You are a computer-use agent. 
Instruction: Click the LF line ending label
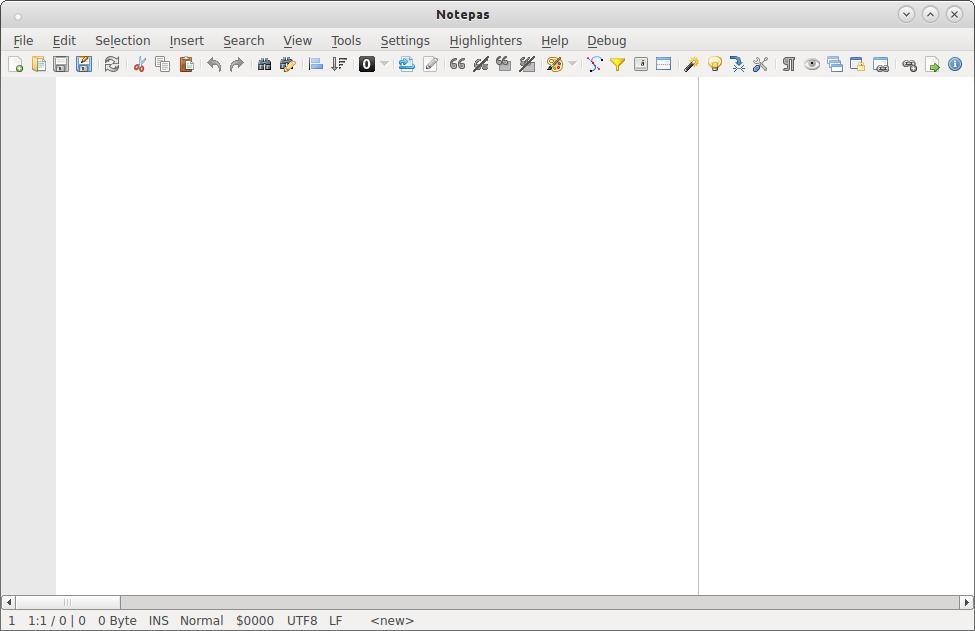point(335,621)
